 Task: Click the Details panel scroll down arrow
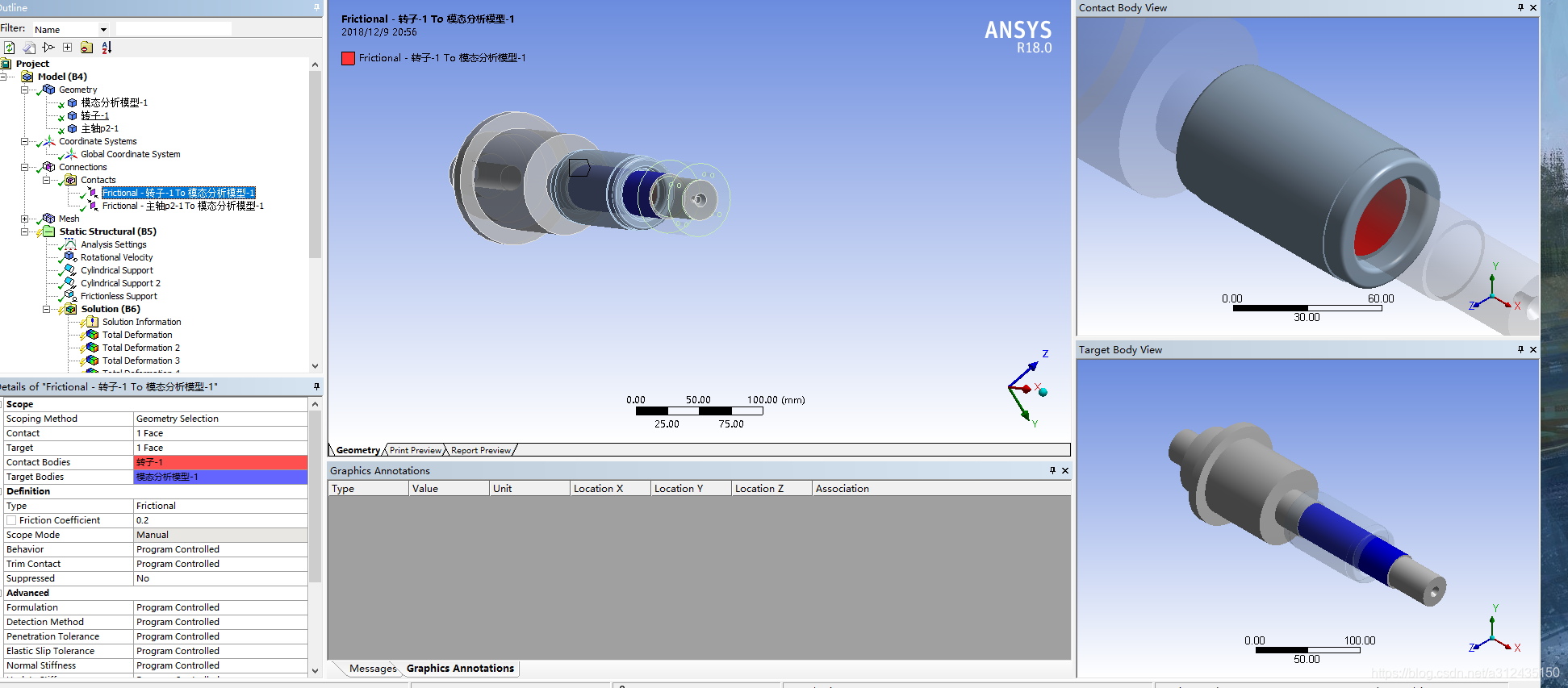315,669
